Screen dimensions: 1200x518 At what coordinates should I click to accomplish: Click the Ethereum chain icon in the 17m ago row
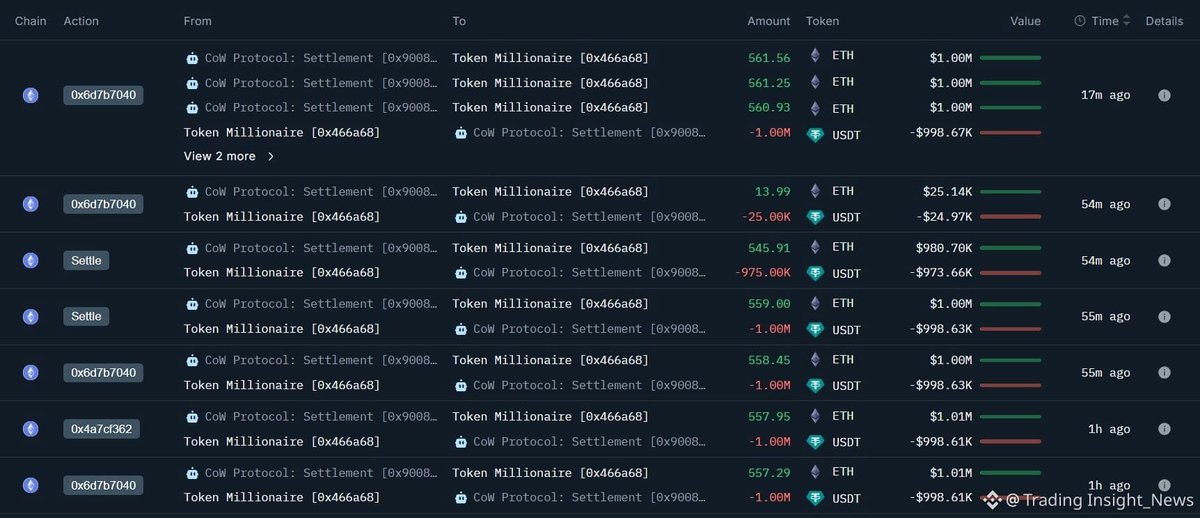click(x=30, y=95)
